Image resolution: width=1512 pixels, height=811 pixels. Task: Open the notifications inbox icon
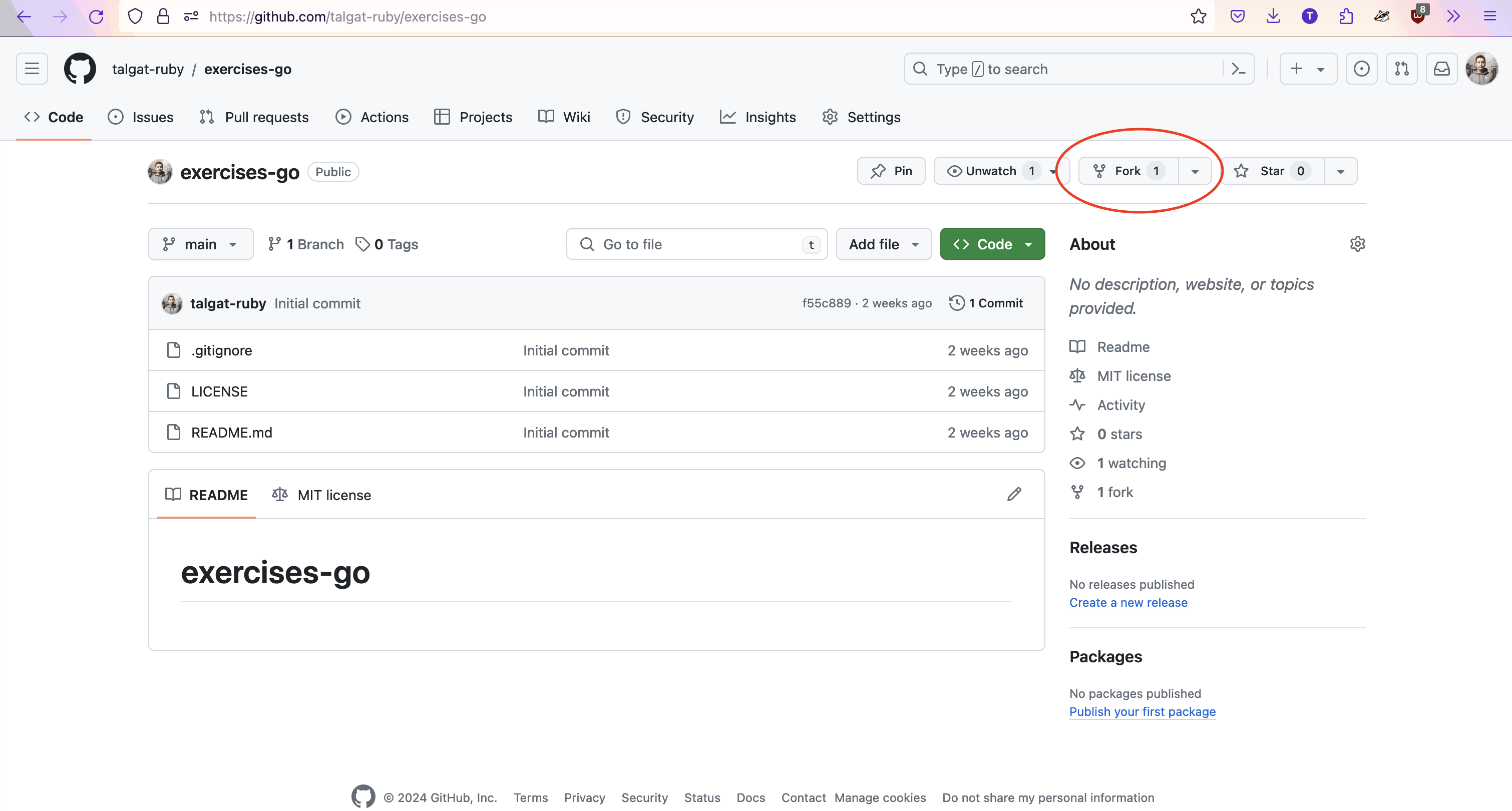coord(1441,69)
